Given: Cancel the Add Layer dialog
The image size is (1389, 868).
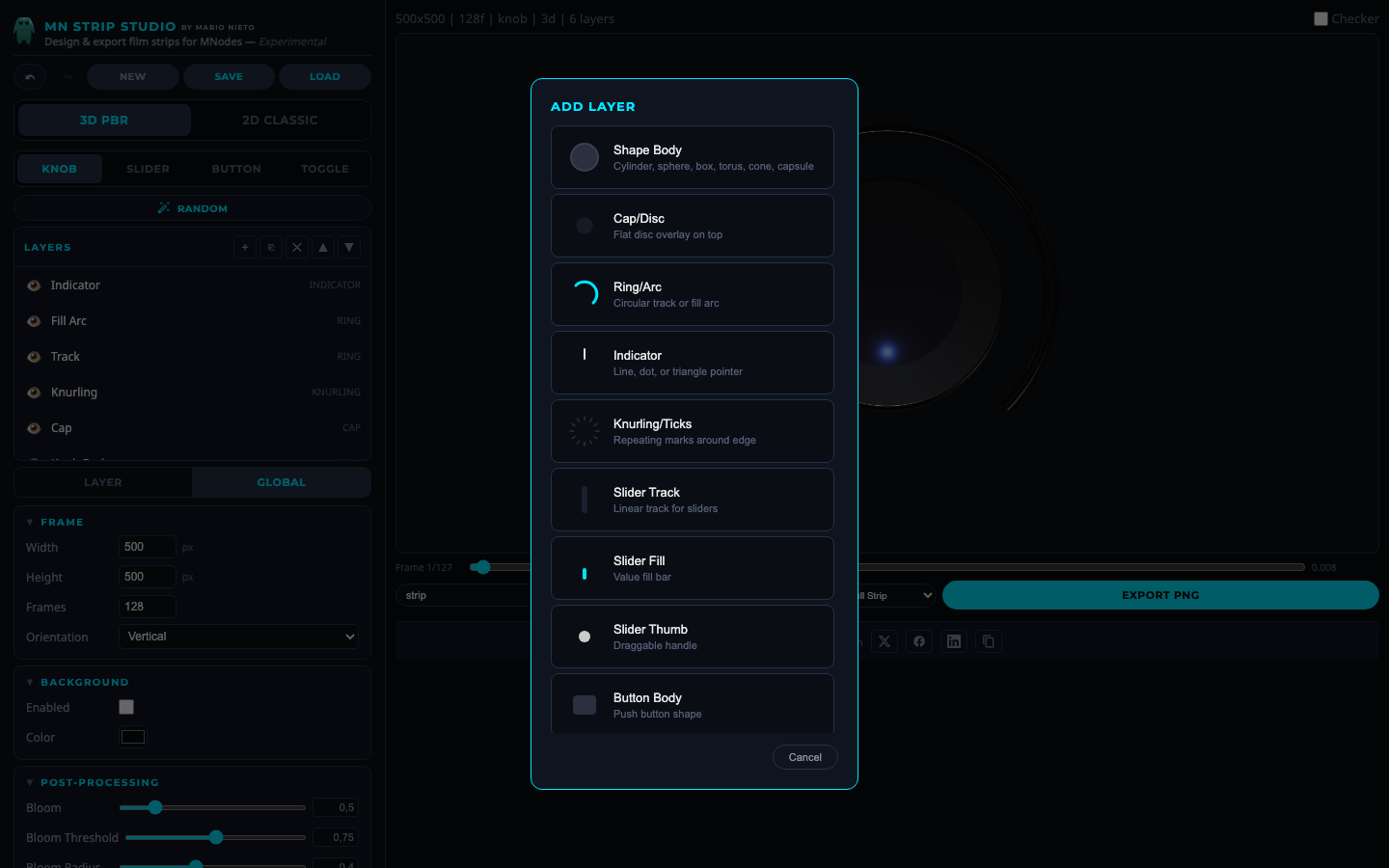Looking at the screenshot, I should click(x=804, y=757).
